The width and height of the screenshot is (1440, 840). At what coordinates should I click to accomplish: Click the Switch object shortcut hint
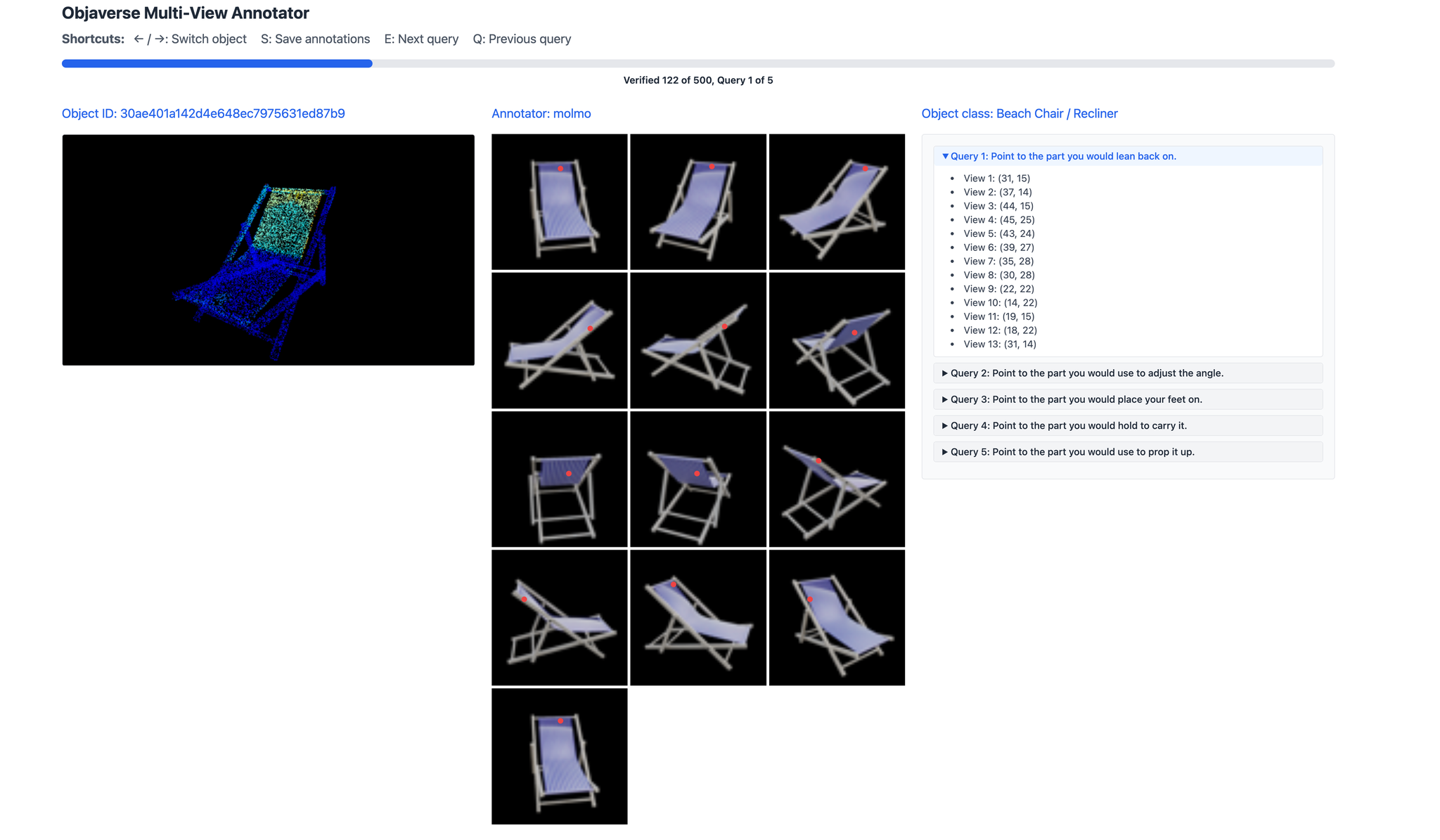point(190,39)
